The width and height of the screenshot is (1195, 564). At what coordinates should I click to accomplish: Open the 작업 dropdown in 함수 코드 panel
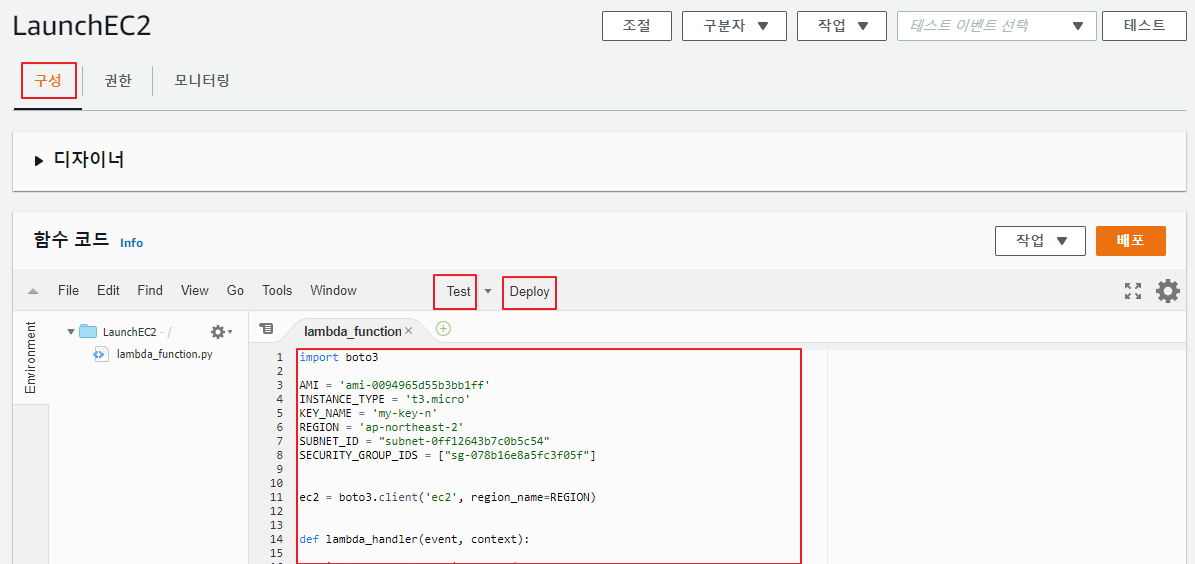(x=1040, y=241)
